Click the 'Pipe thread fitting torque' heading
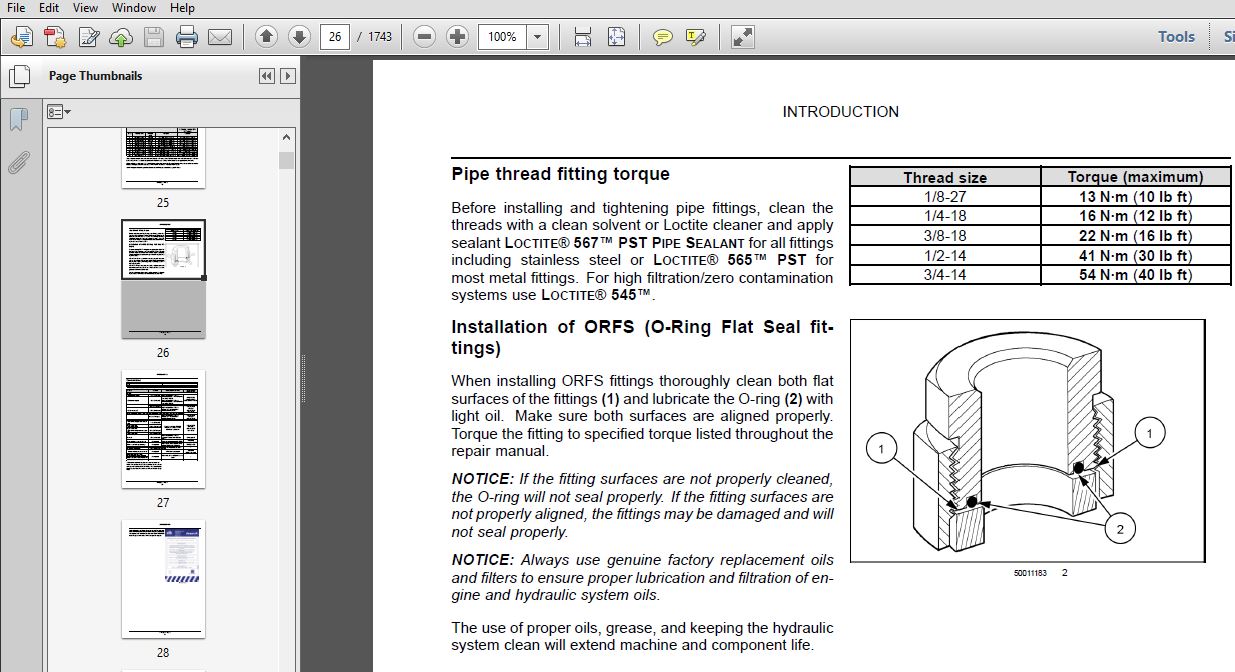Image resolution: width=1235 pixels, height=672 pixels. (560, 174)
